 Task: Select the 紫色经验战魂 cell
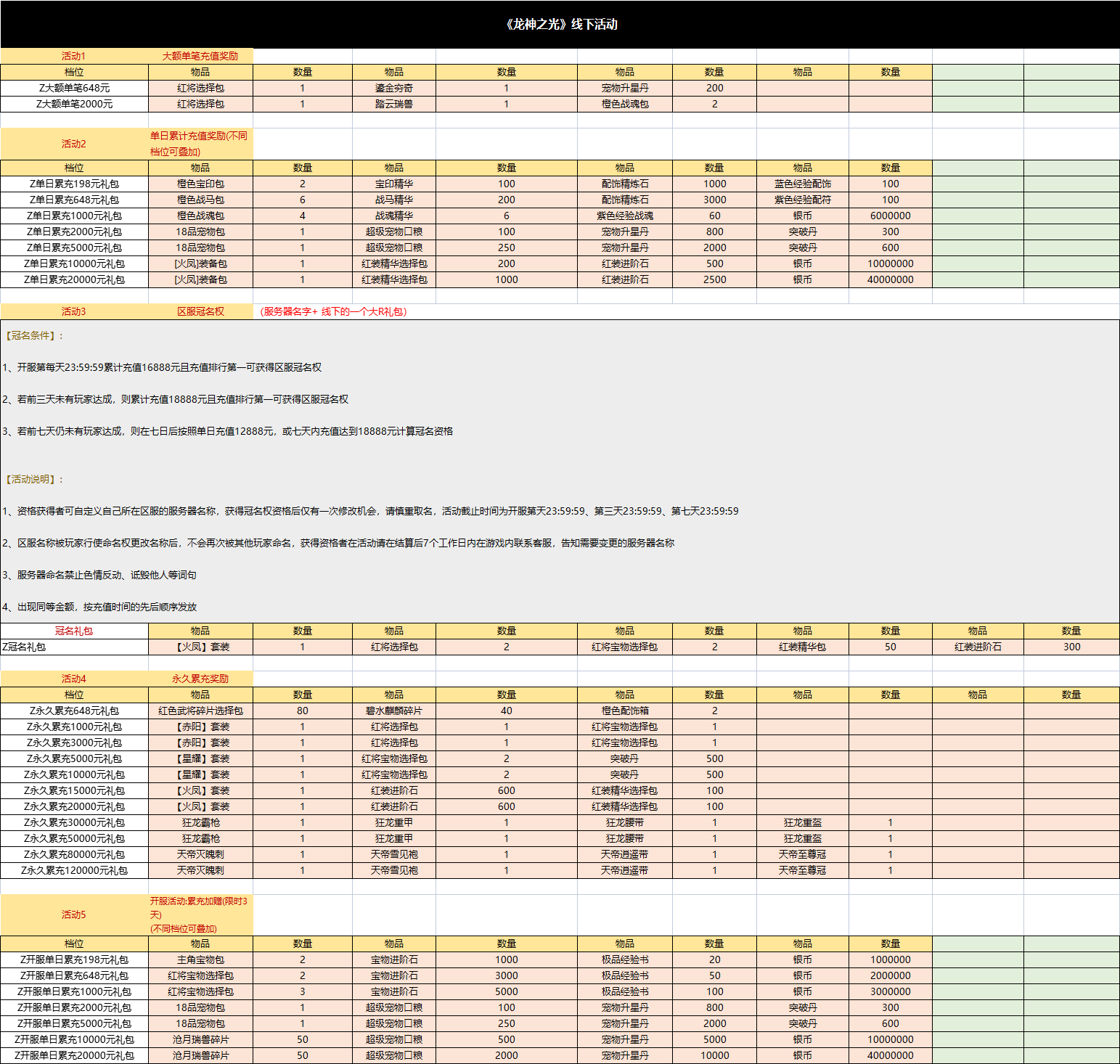[625, 216]
